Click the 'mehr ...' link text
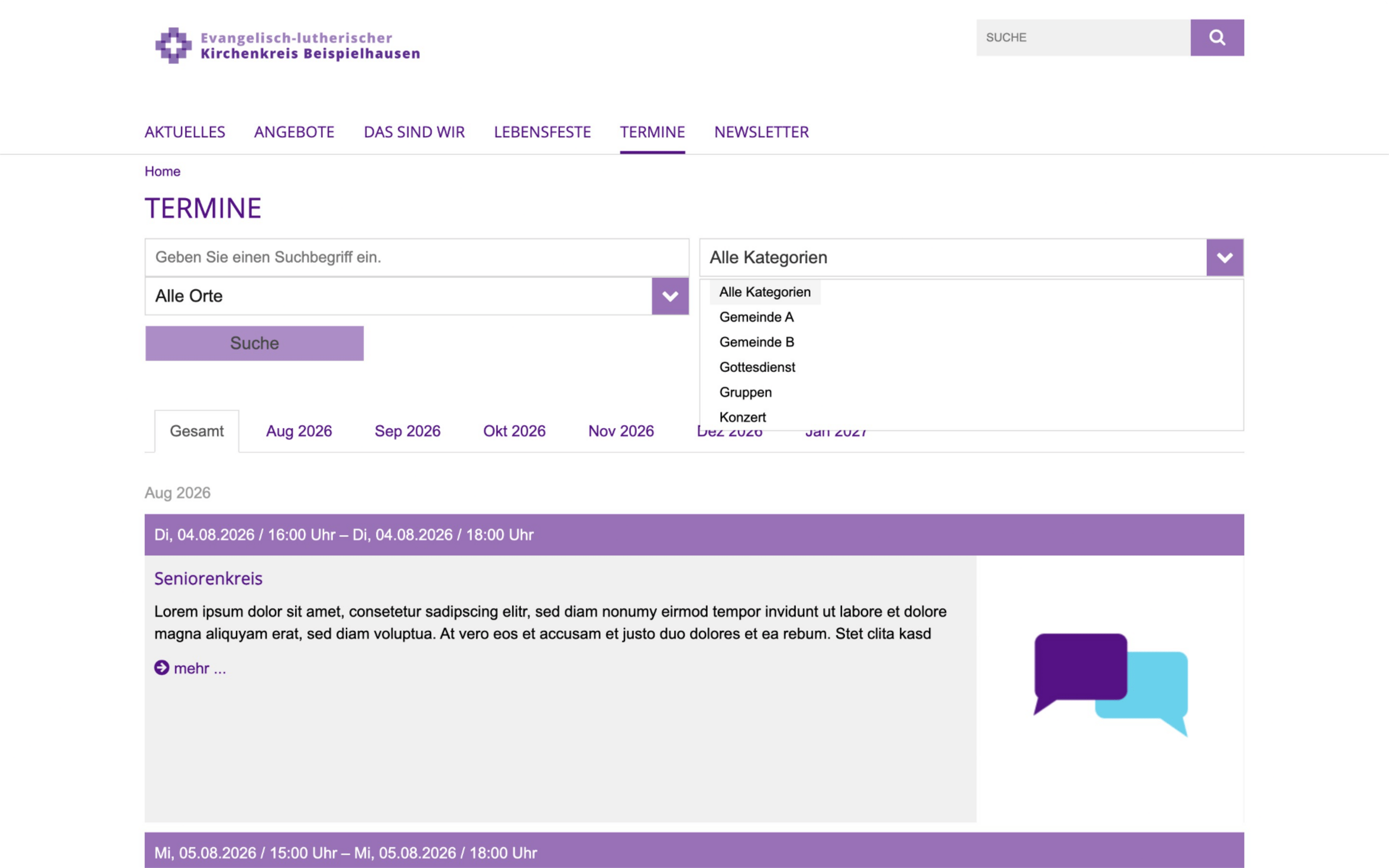Screen dimensions: 1389x868 tap(200, 668)
